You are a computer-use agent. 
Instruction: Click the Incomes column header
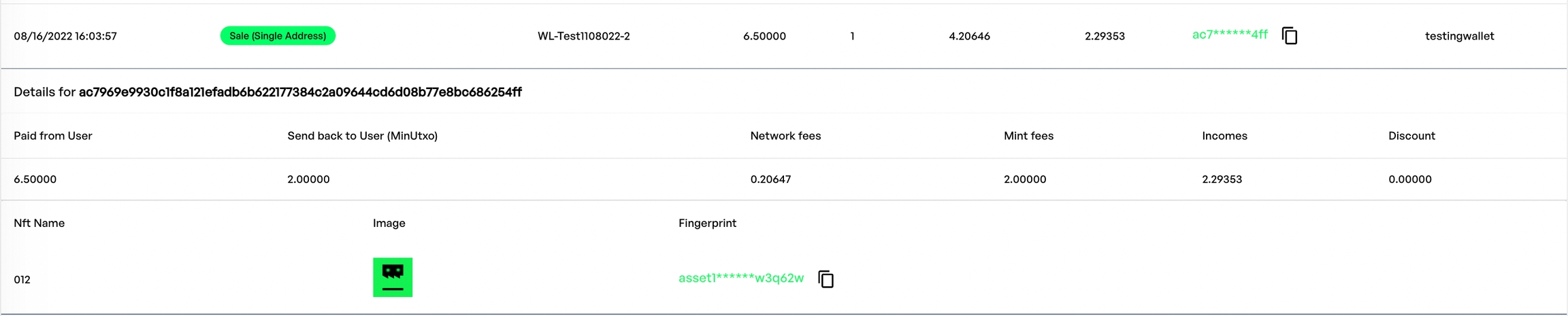(x=1224, y=136)
